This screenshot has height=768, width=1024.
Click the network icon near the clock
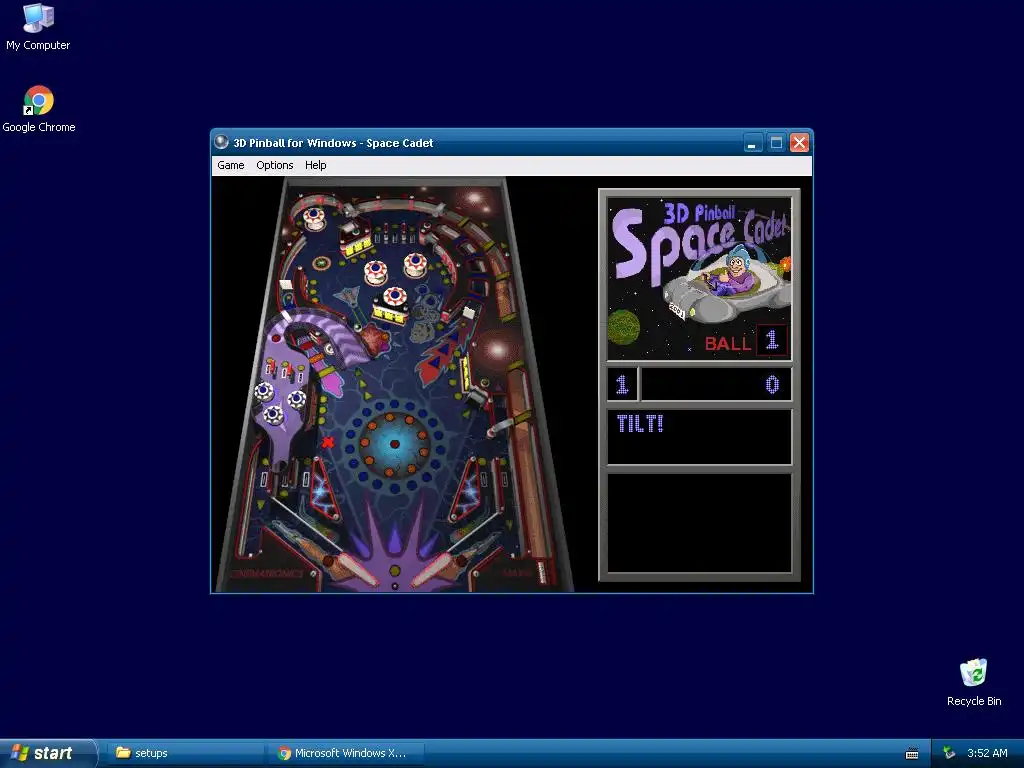(950, 753)
